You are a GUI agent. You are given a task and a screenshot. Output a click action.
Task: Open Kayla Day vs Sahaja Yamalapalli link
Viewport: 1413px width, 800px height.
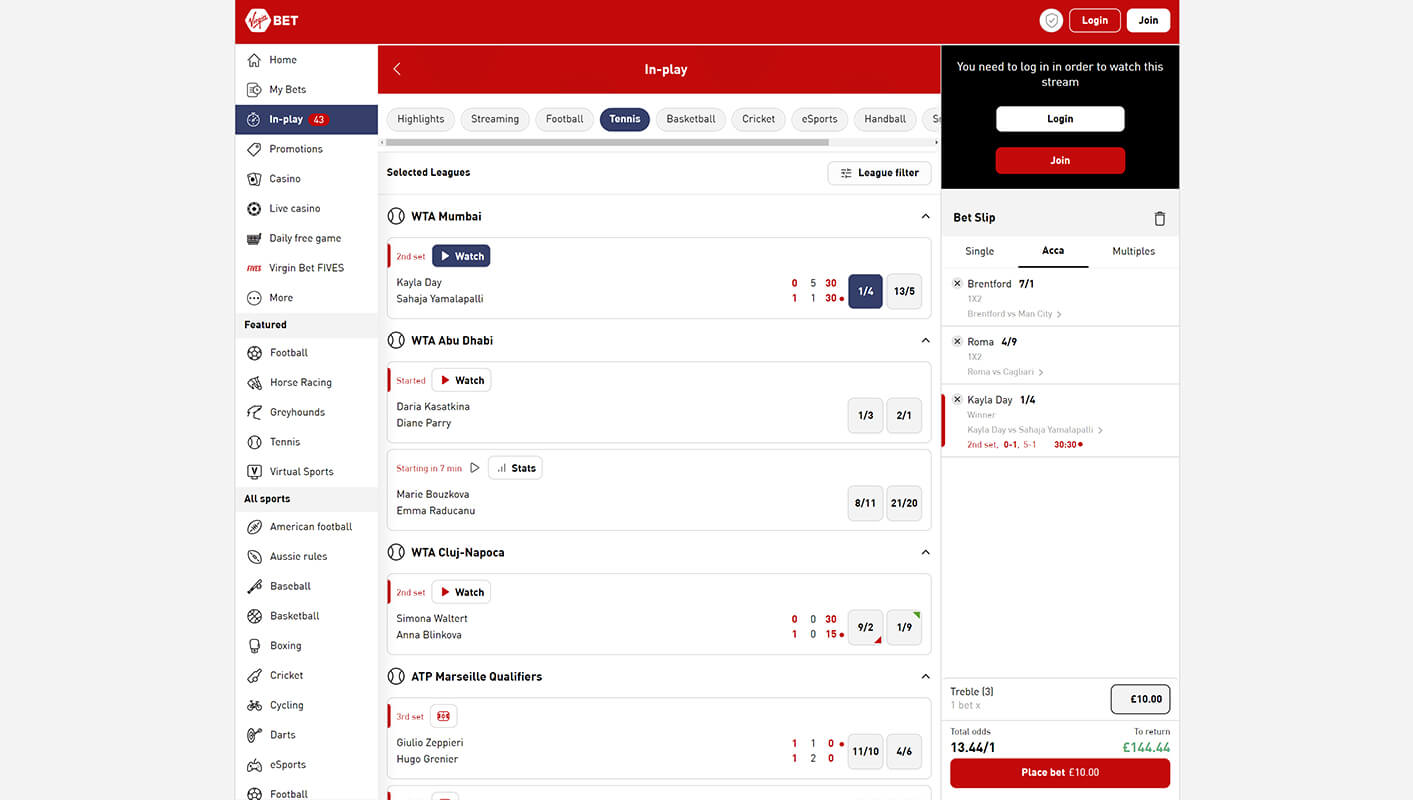(1035, 430)
